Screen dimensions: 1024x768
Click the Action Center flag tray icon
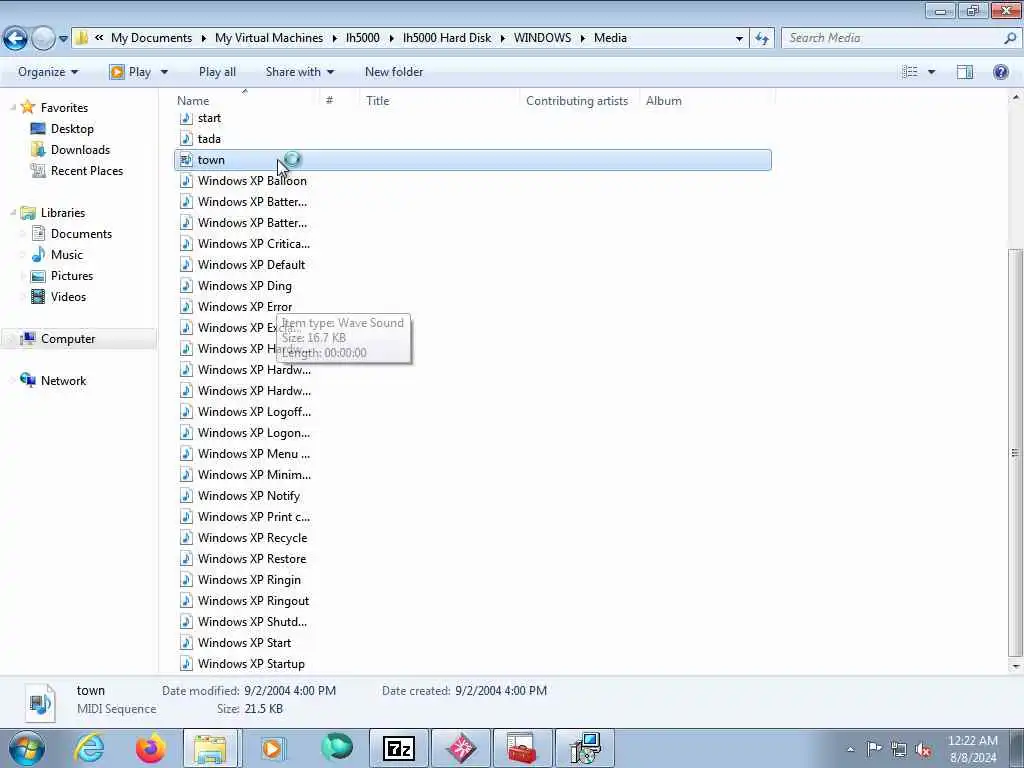click(x=874, y=748)
